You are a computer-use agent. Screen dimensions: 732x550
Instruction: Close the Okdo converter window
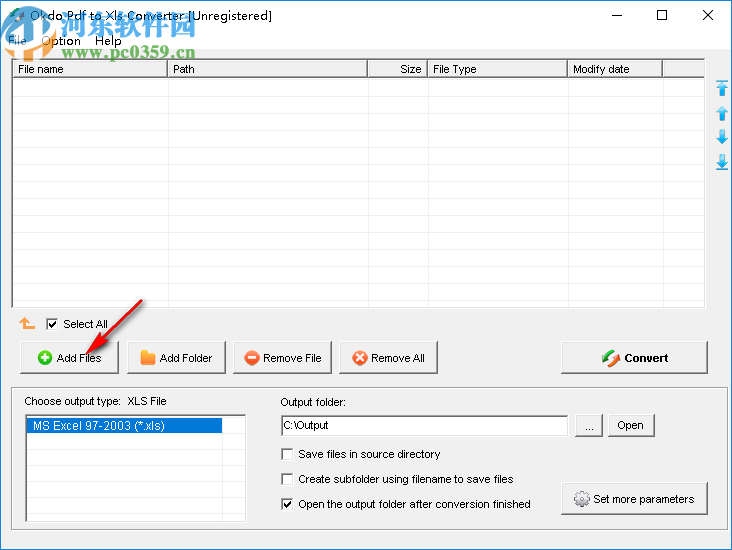[x=708, y=15]
